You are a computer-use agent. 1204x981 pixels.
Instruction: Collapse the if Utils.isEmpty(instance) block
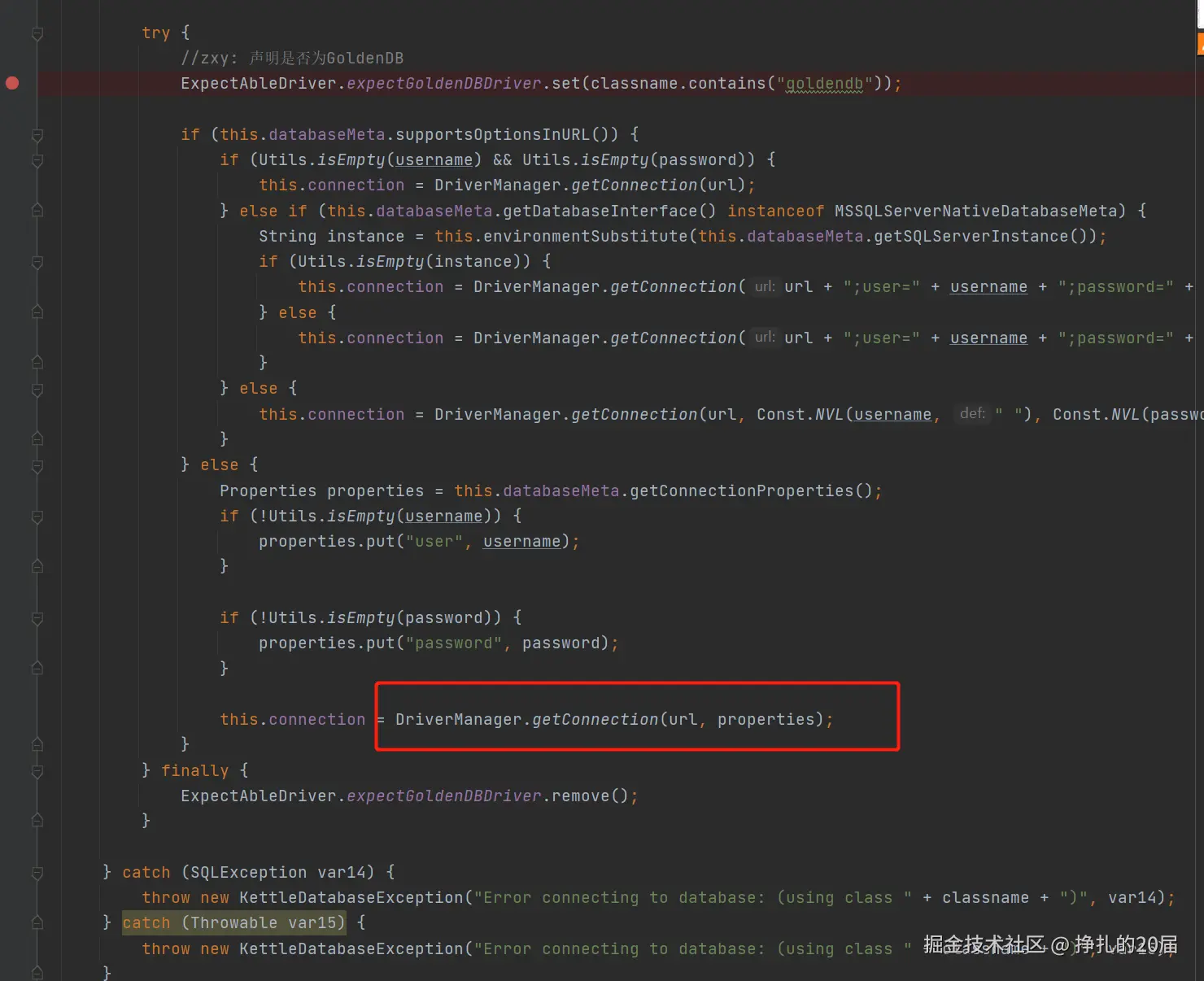37,262
